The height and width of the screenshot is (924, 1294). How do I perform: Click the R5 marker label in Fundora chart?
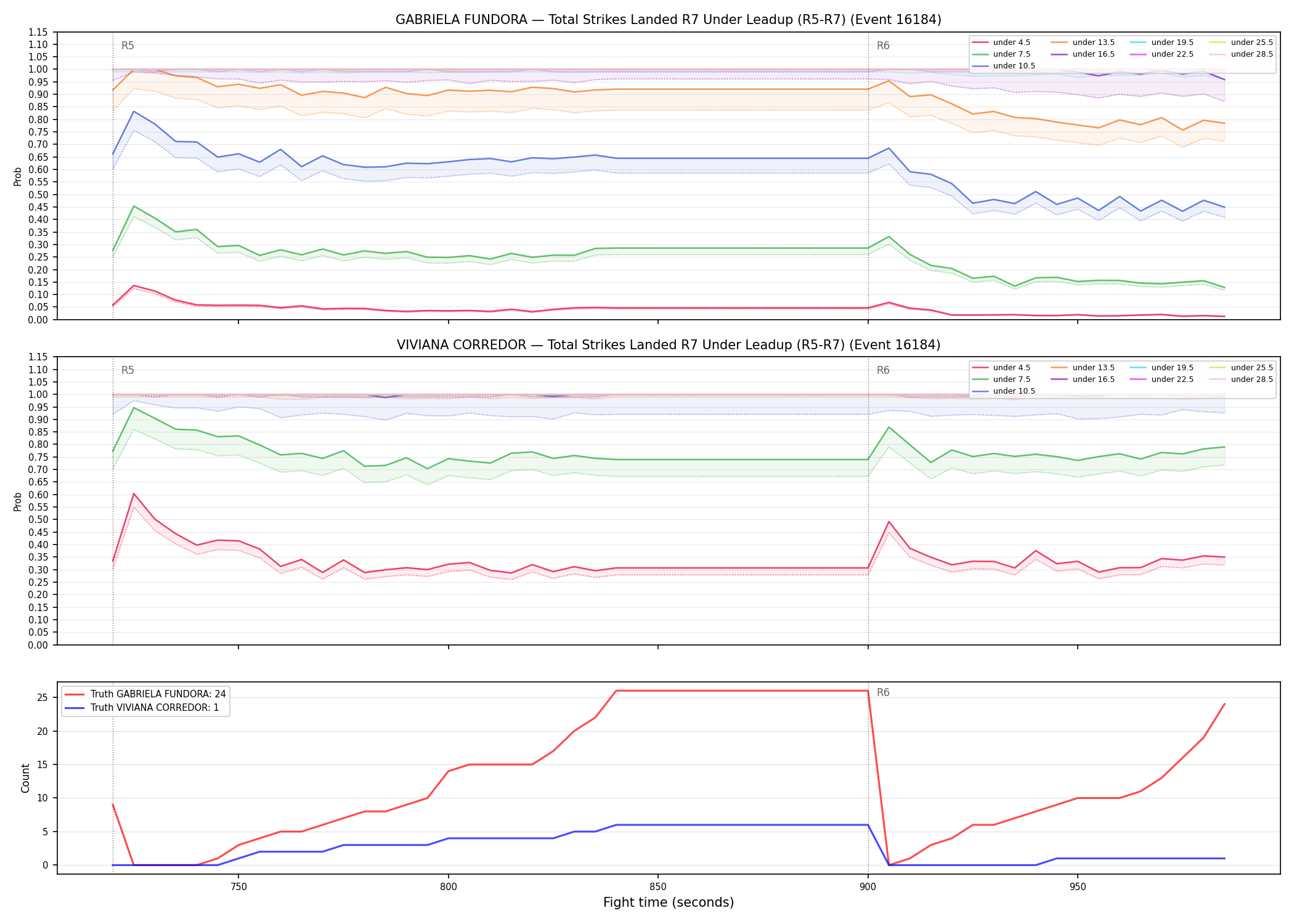click(x=128, y=46)
